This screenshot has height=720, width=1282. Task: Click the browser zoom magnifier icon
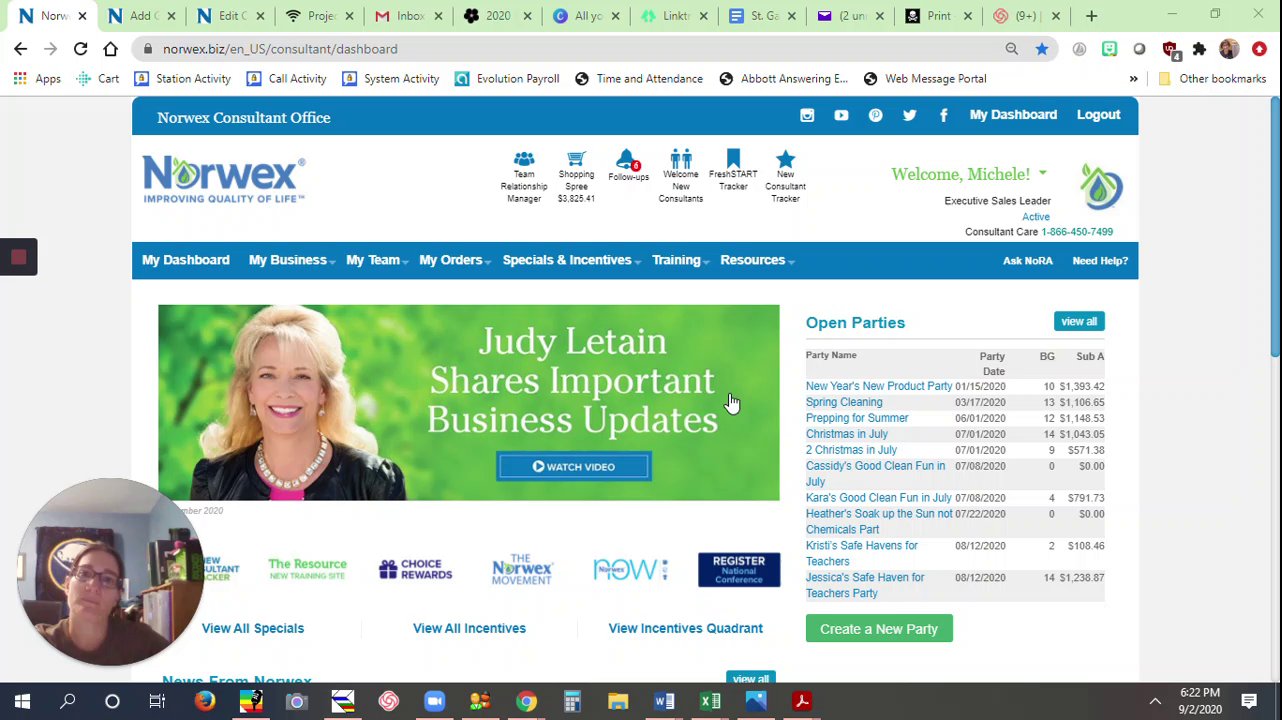tap(1012, 49)
